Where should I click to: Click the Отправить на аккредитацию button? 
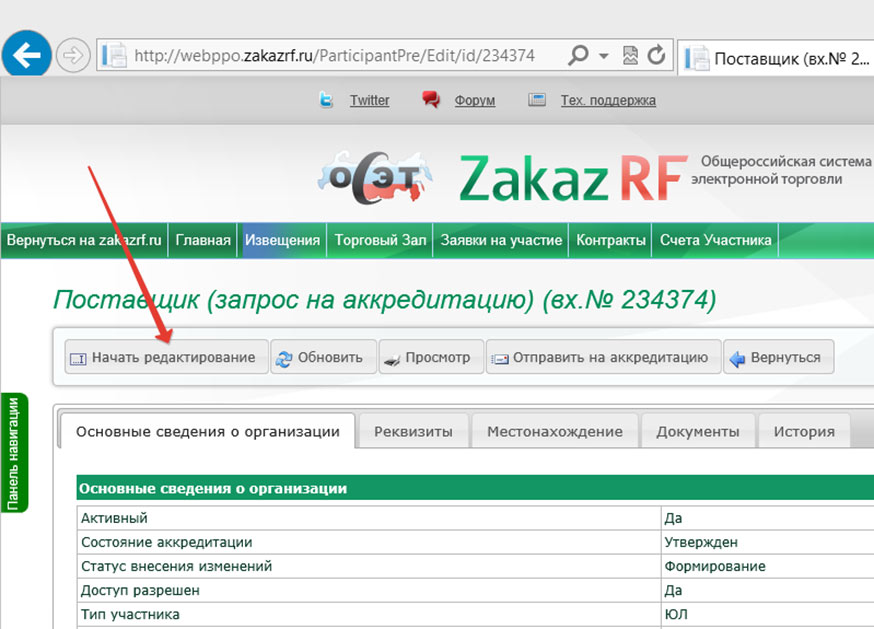tap(604, 357)
